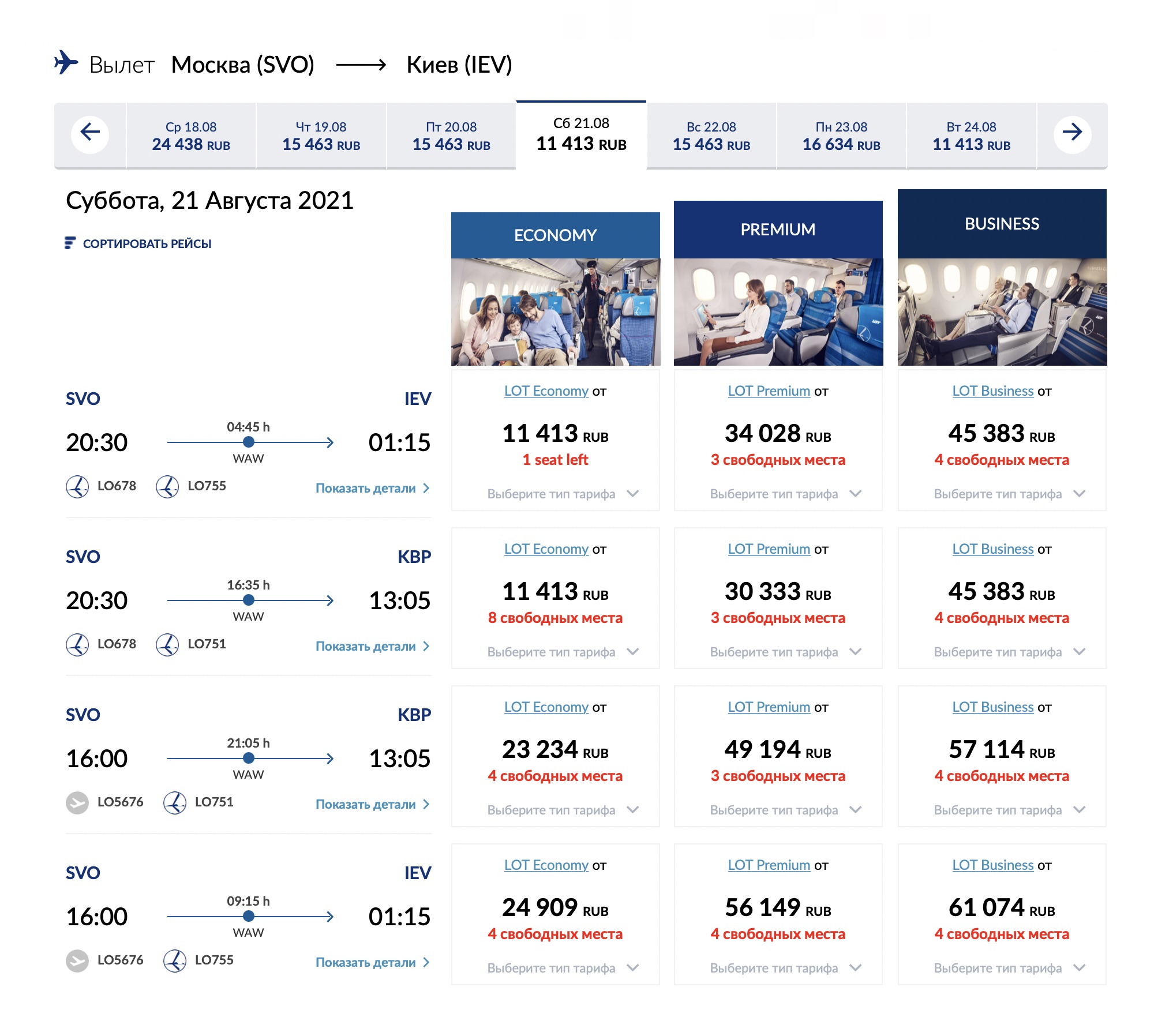
Task: Open LOT Premium link above 34 028 RUB
Action: click(769, 391)
